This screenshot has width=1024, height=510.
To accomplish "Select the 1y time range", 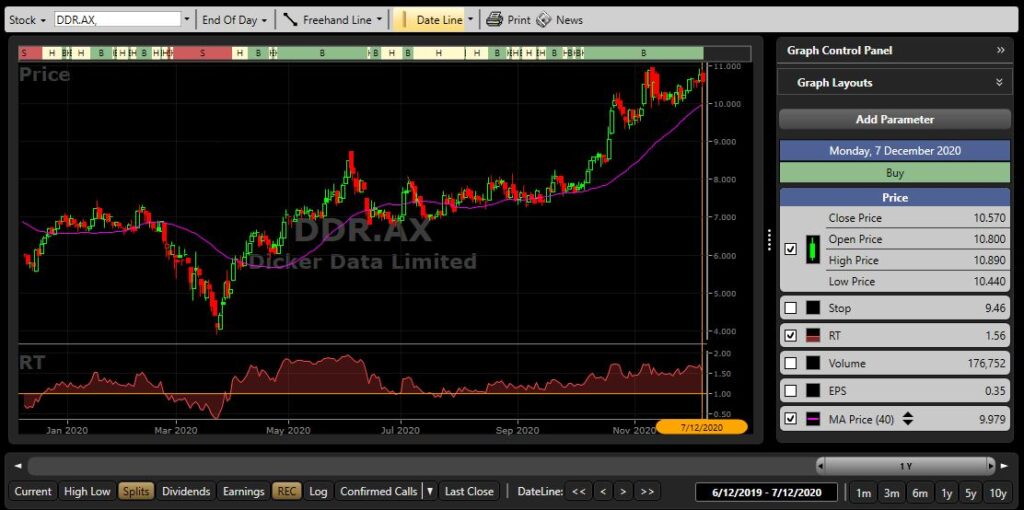I will [x=946, y=493].
